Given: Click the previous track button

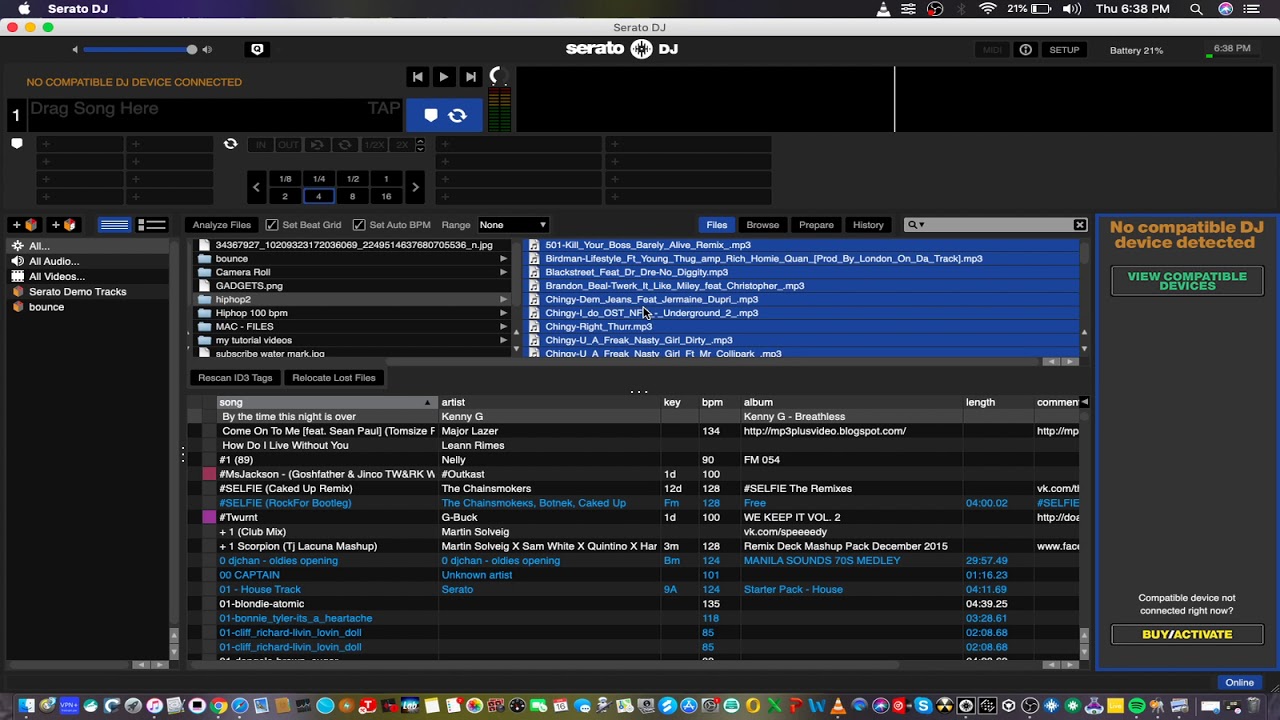Looking at the screenshot, I should point(418,77).
